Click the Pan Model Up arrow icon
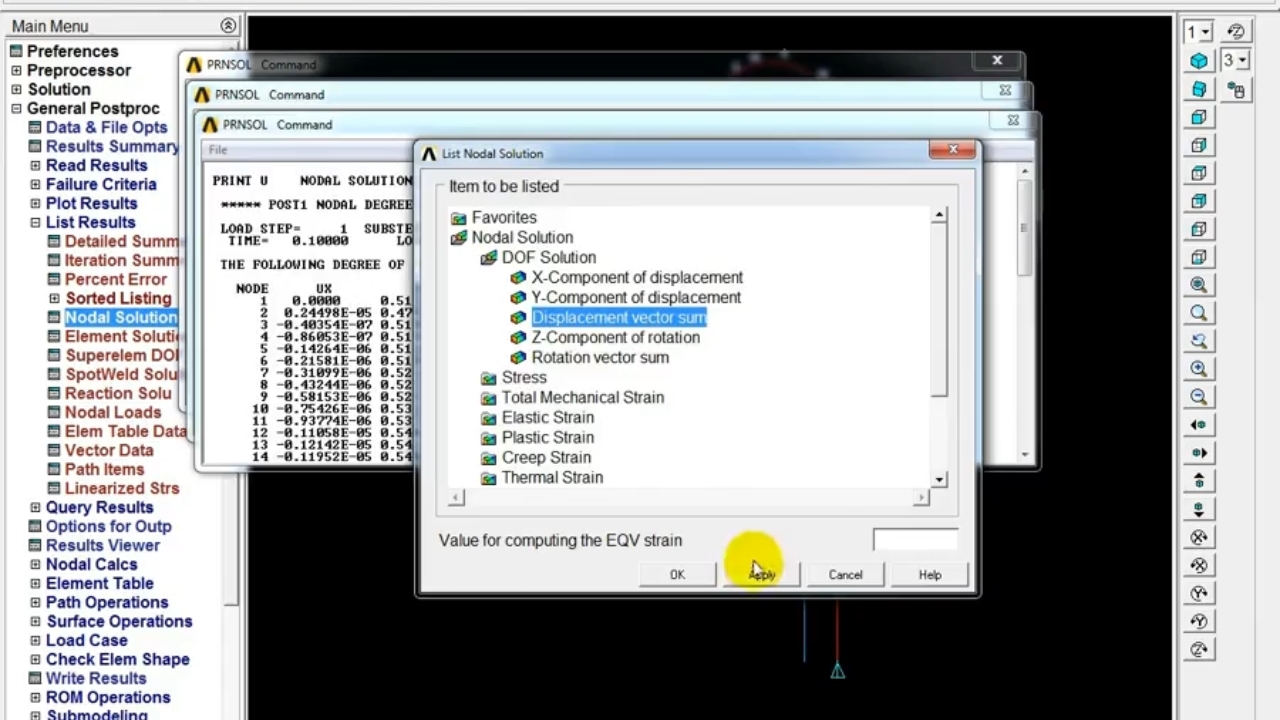1280x720 pixels. coord(1199,481)
